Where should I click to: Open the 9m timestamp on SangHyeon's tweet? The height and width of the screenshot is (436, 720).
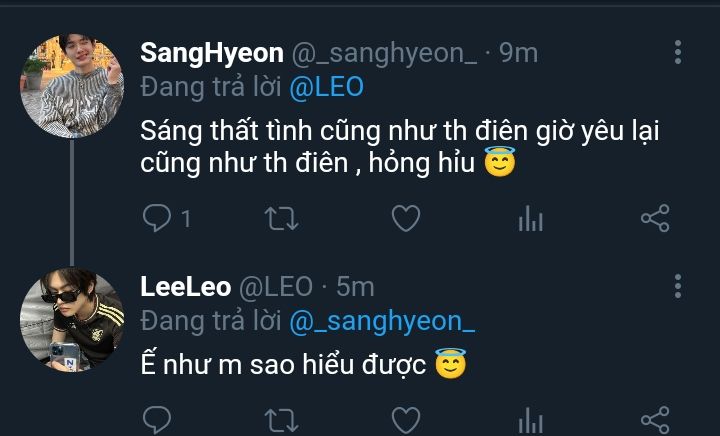[518, 53]
